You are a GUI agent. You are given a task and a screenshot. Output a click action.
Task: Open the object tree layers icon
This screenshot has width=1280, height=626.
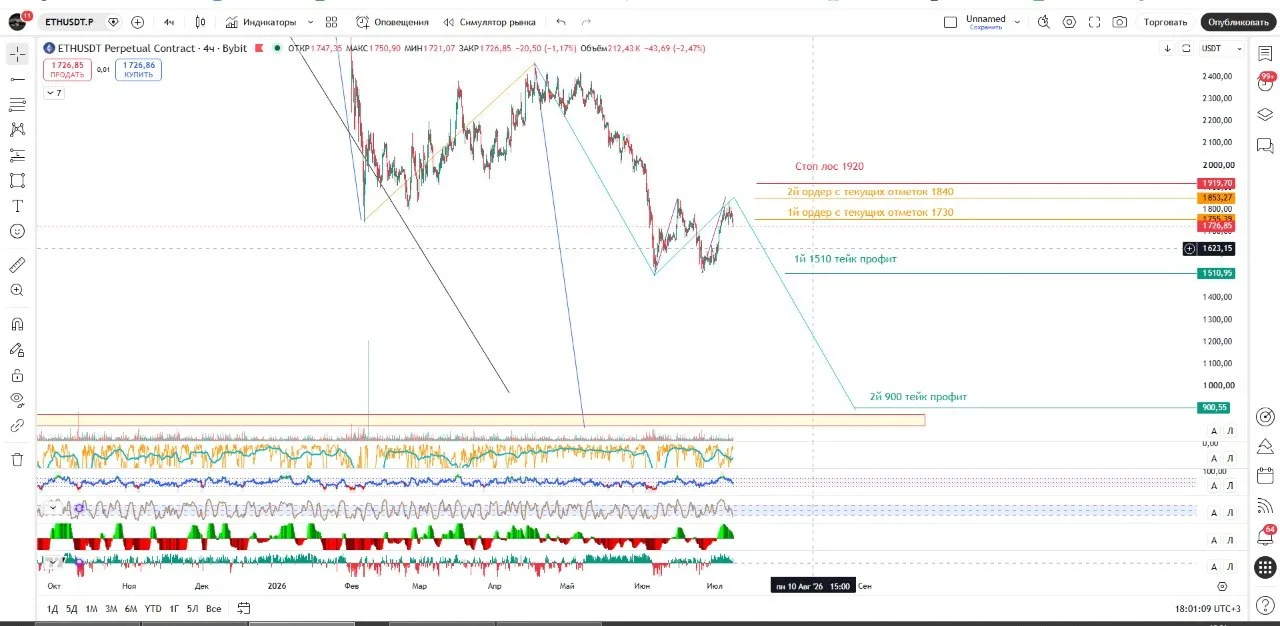click(1265, 115)
